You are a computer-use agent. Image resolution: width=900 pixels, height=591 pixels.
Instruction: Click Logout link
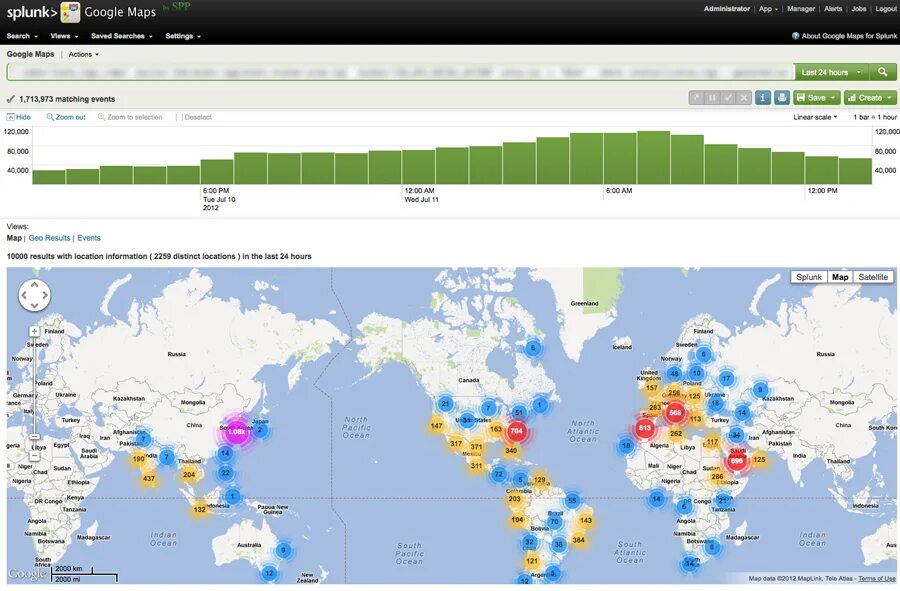886,9
